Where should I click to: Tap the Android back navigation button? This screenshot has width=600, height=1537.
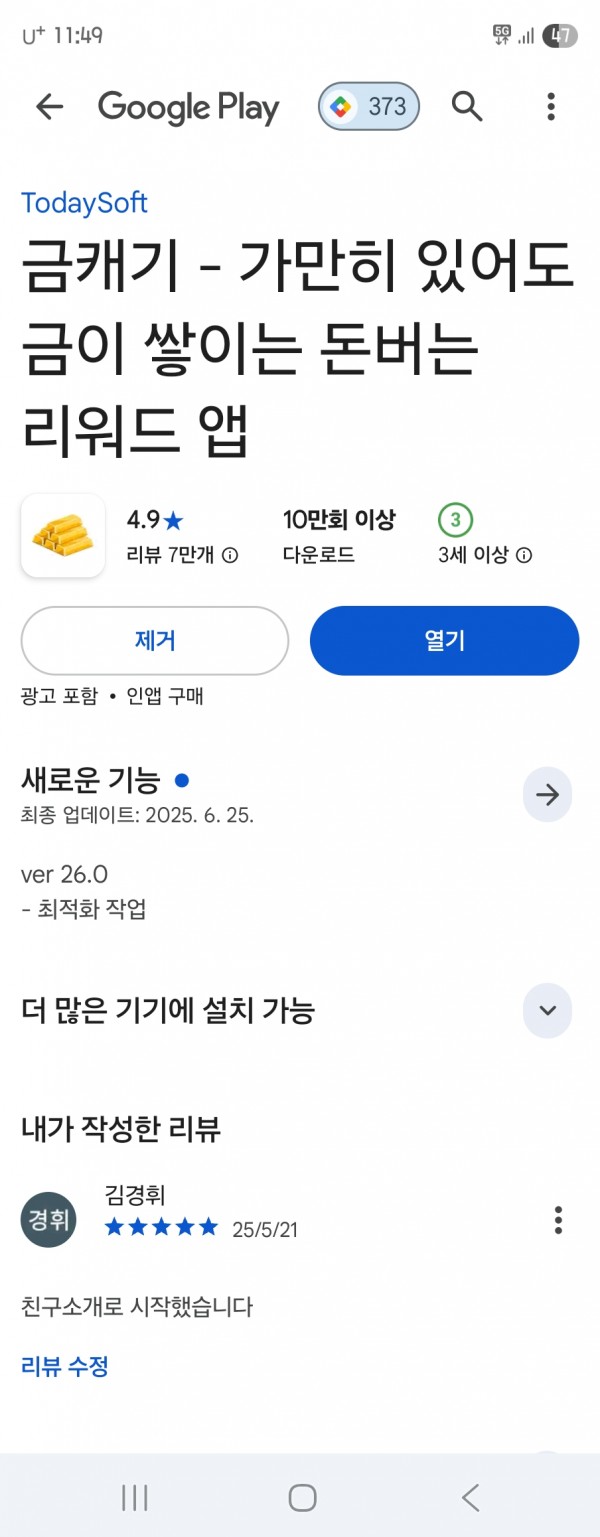point(470,1497)
